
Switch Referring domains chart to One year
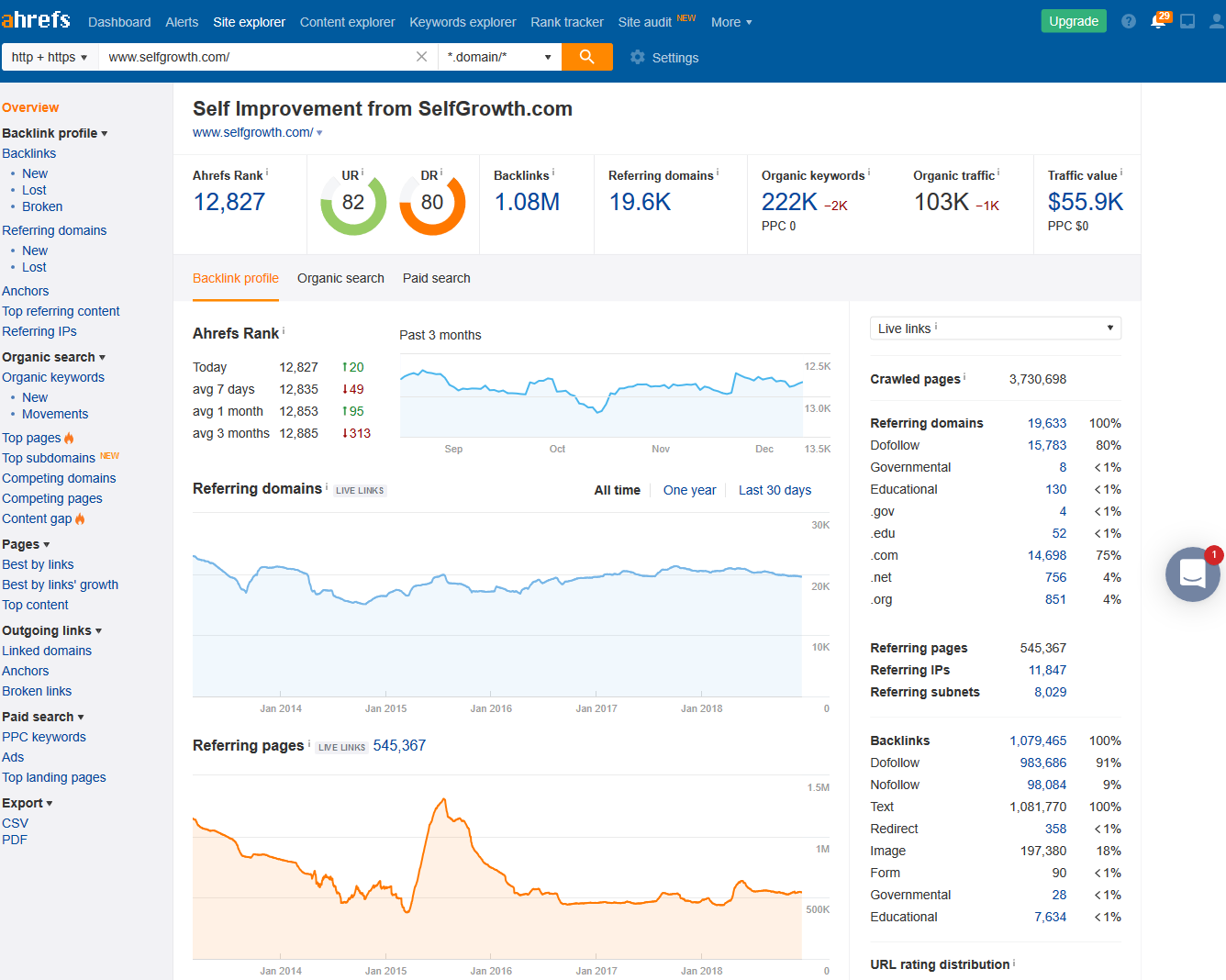[x=689, y=490]
